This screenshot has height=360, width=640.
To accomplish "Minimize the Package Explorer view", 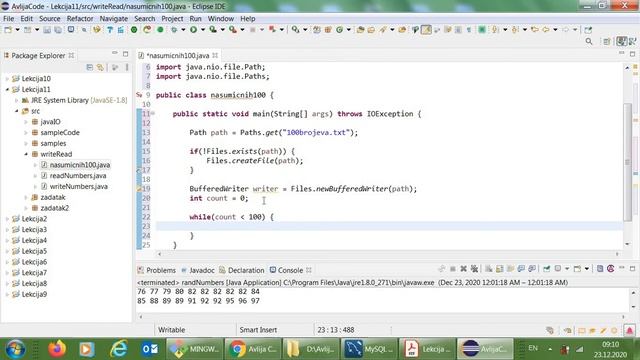I will click(115, 53).
